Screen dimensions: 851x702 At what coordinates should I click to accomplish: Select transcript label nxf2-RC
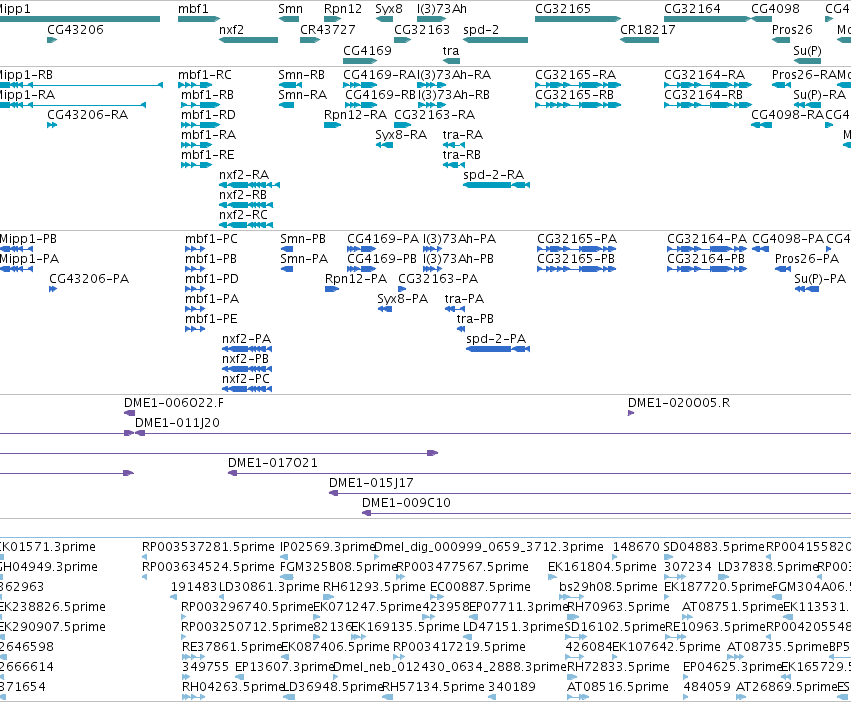pyautogui.click(x=244, y=215)
